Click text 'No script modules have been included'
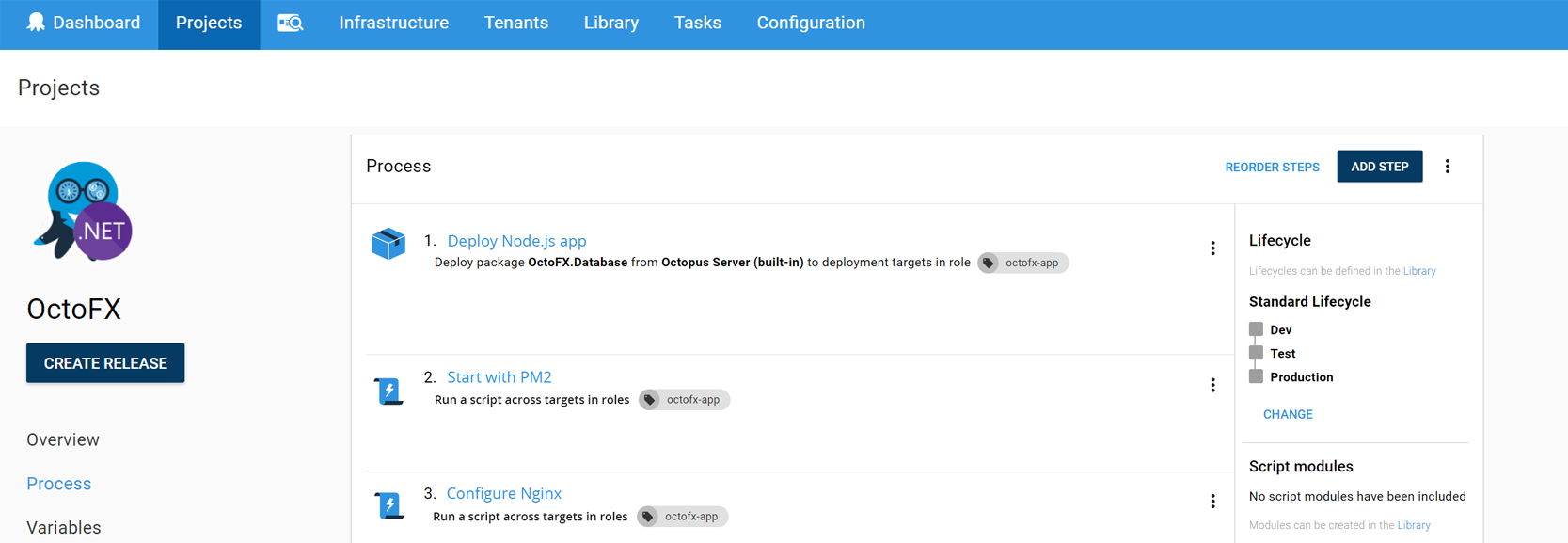Viewport: 1568px width, 543px height. [x=1357, y=497]
